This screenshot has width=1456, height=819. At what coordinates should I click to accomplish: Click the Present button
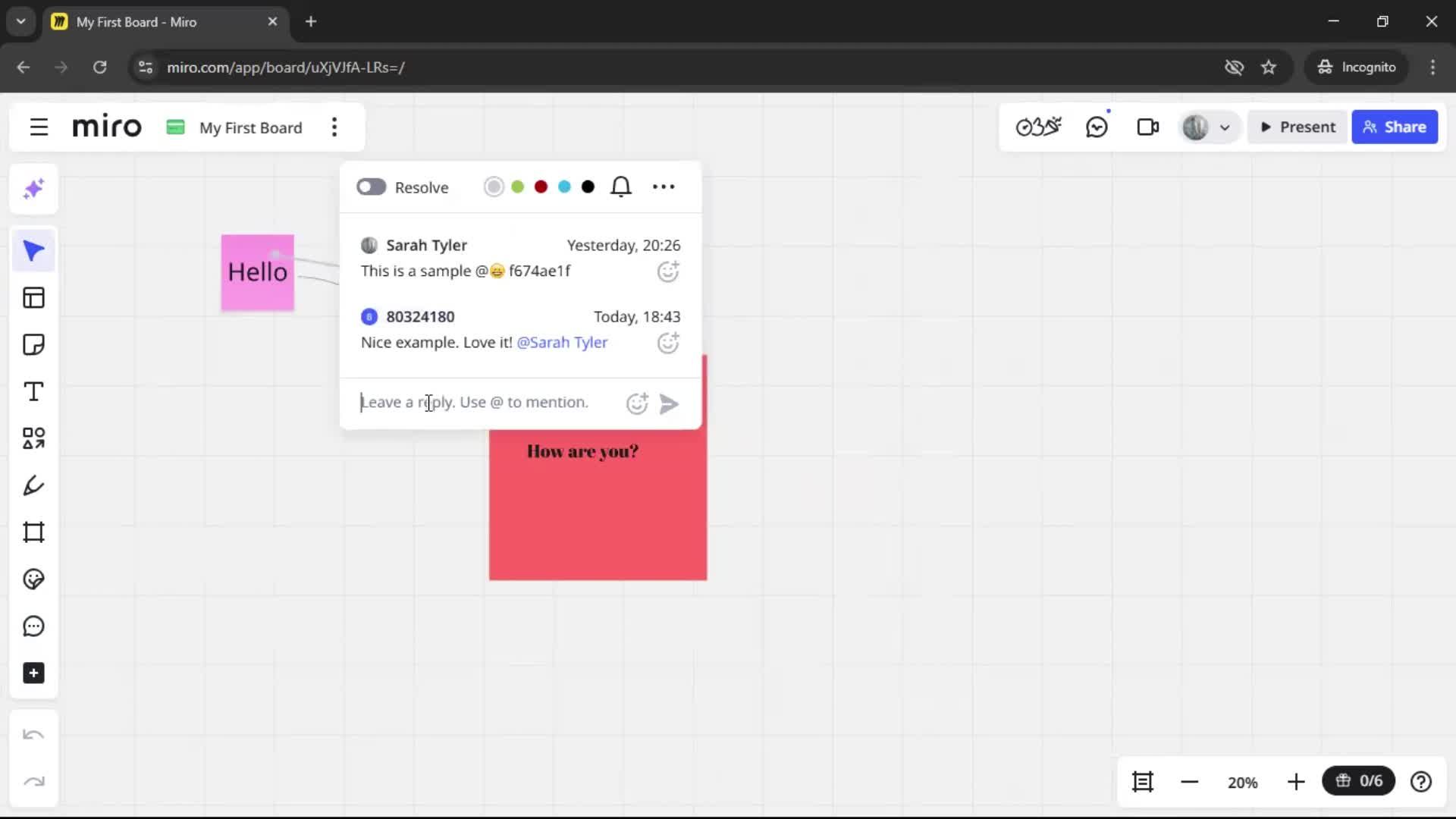coord(1298,127)
